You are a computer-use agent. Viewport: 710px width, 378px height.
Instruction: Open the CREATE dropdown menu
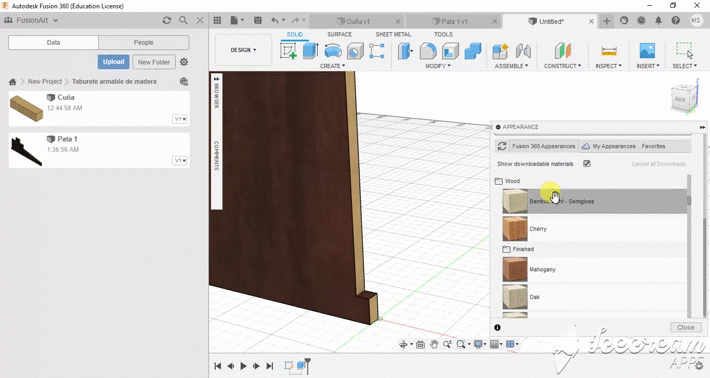point(332,66)
